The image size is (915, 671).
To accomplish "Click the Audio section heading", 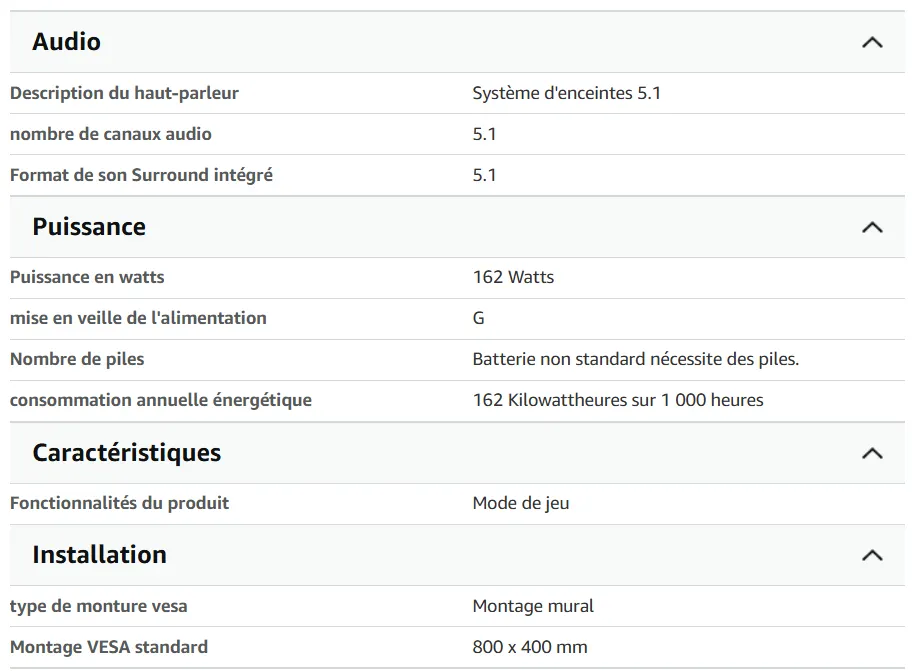I will pyautogui.click(x=67, y=42).
